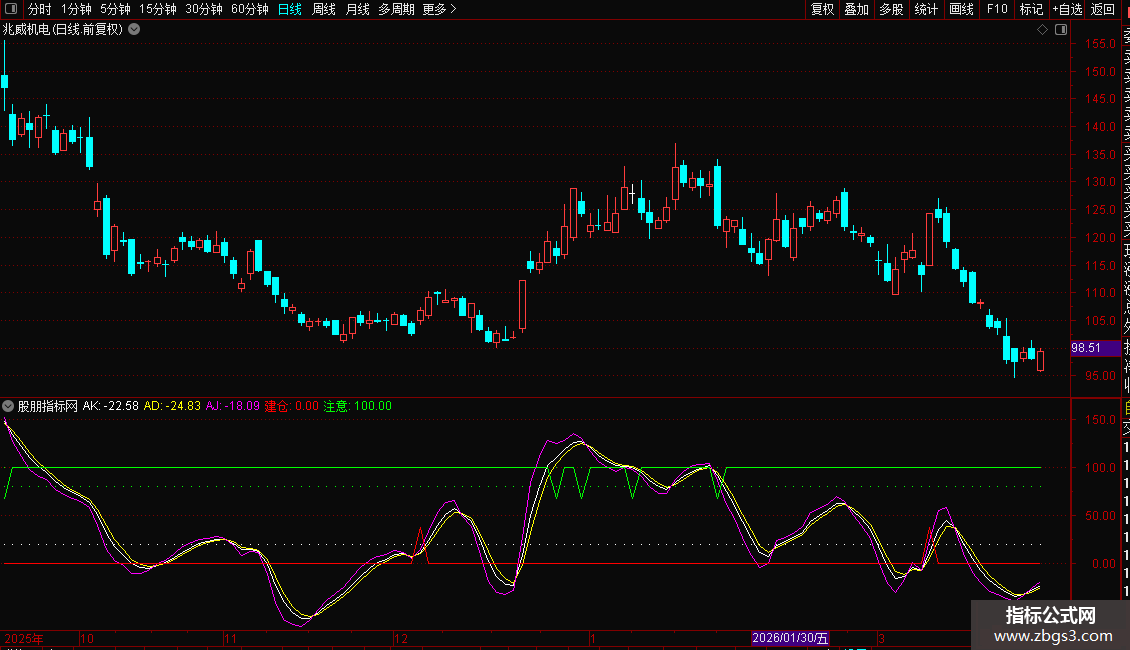Open the 统计 statistics tool
Screen dimensions: 1130x650
pyautogui.click(x=926, y=9)
